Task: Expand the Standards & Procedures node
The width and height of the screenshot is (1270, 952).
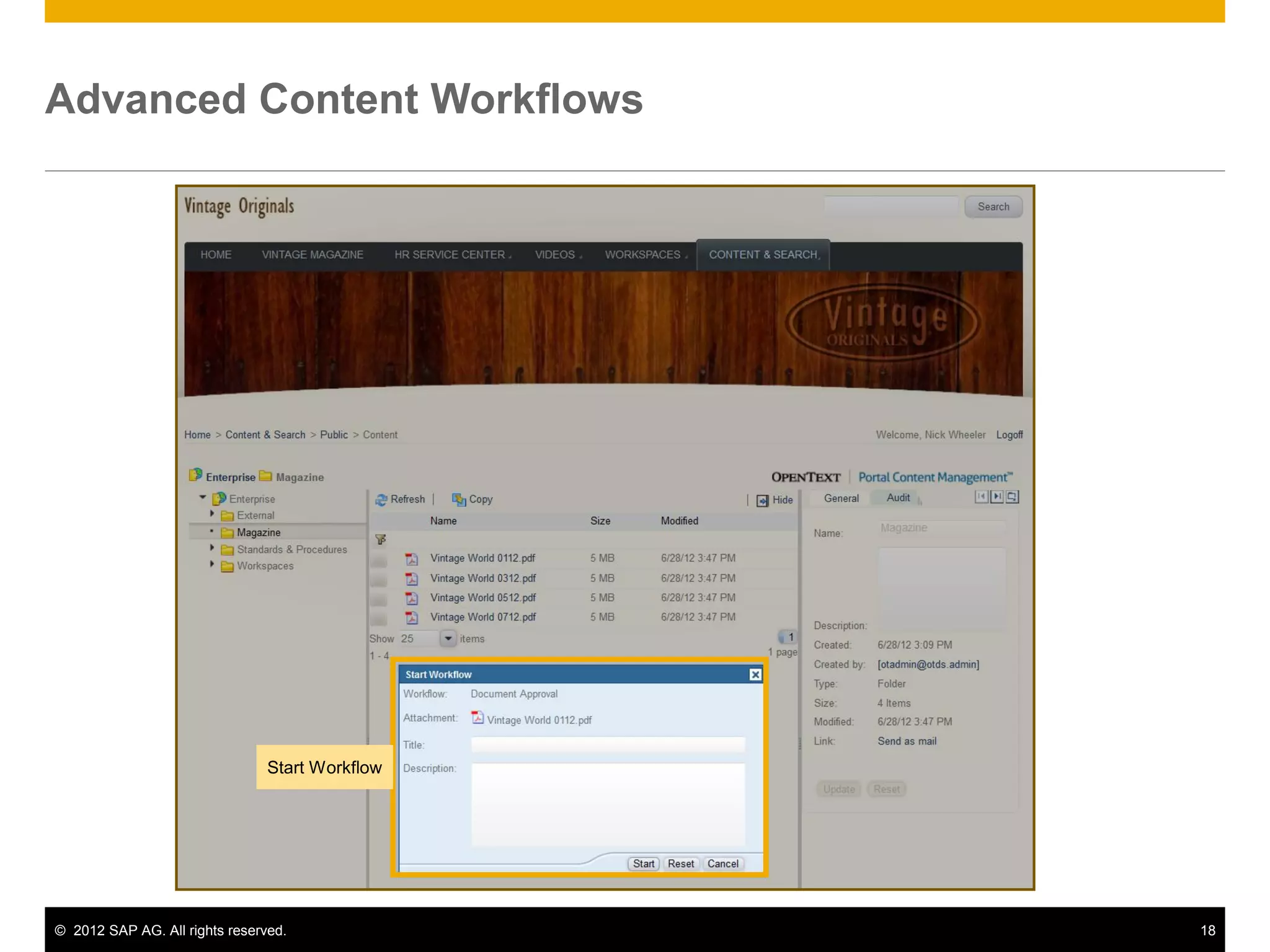Action: click(x=212, y=548)
